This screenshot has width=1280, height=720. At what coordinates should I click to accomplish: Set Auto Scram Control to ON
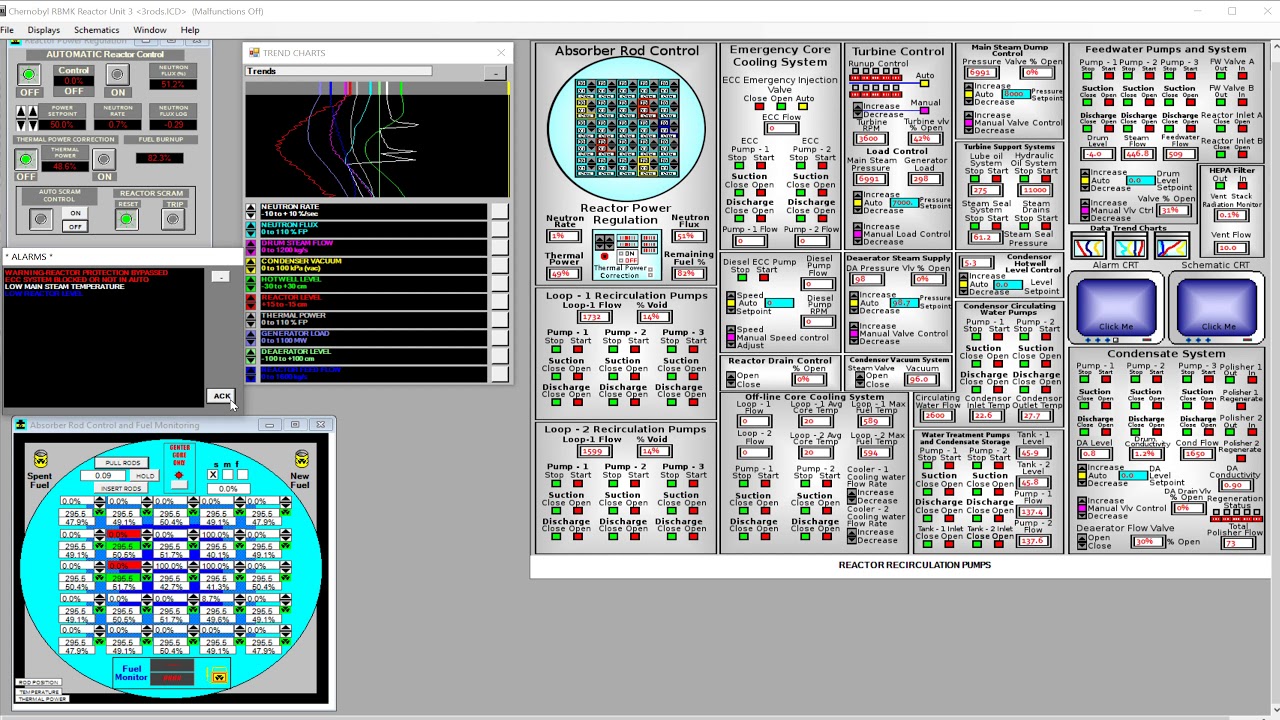pyautogui.click(x=75, y=214)
